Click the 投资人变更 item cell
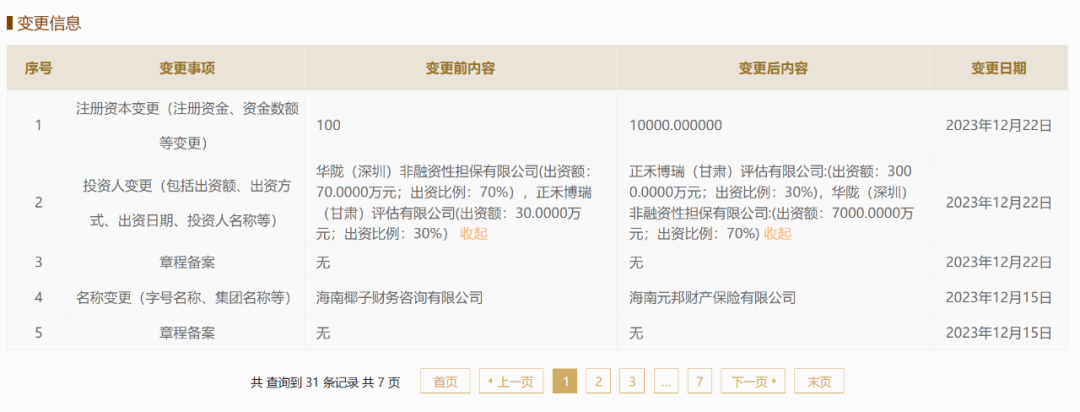1080x412 pixels. tap(187, 203)
